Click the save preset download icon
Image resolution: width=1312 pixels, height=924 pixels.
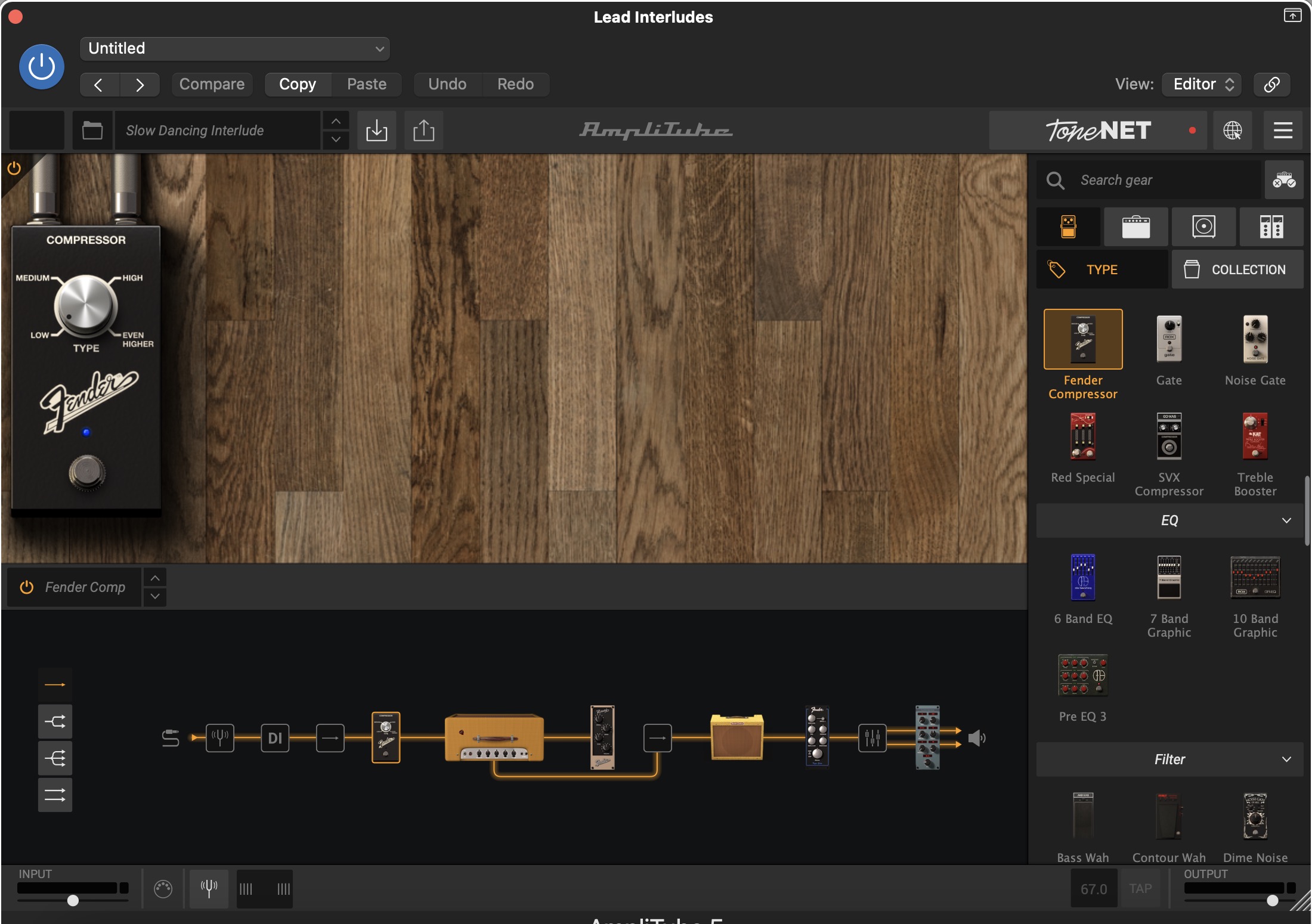tap(376, 130)
